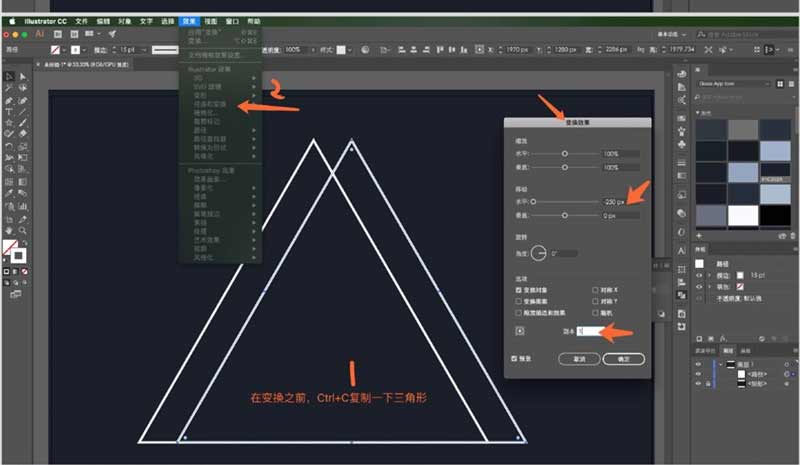The height and width of the screenshot is (465, 800).
Task: Select the Magic Wand tool
Action: (9, 88)
